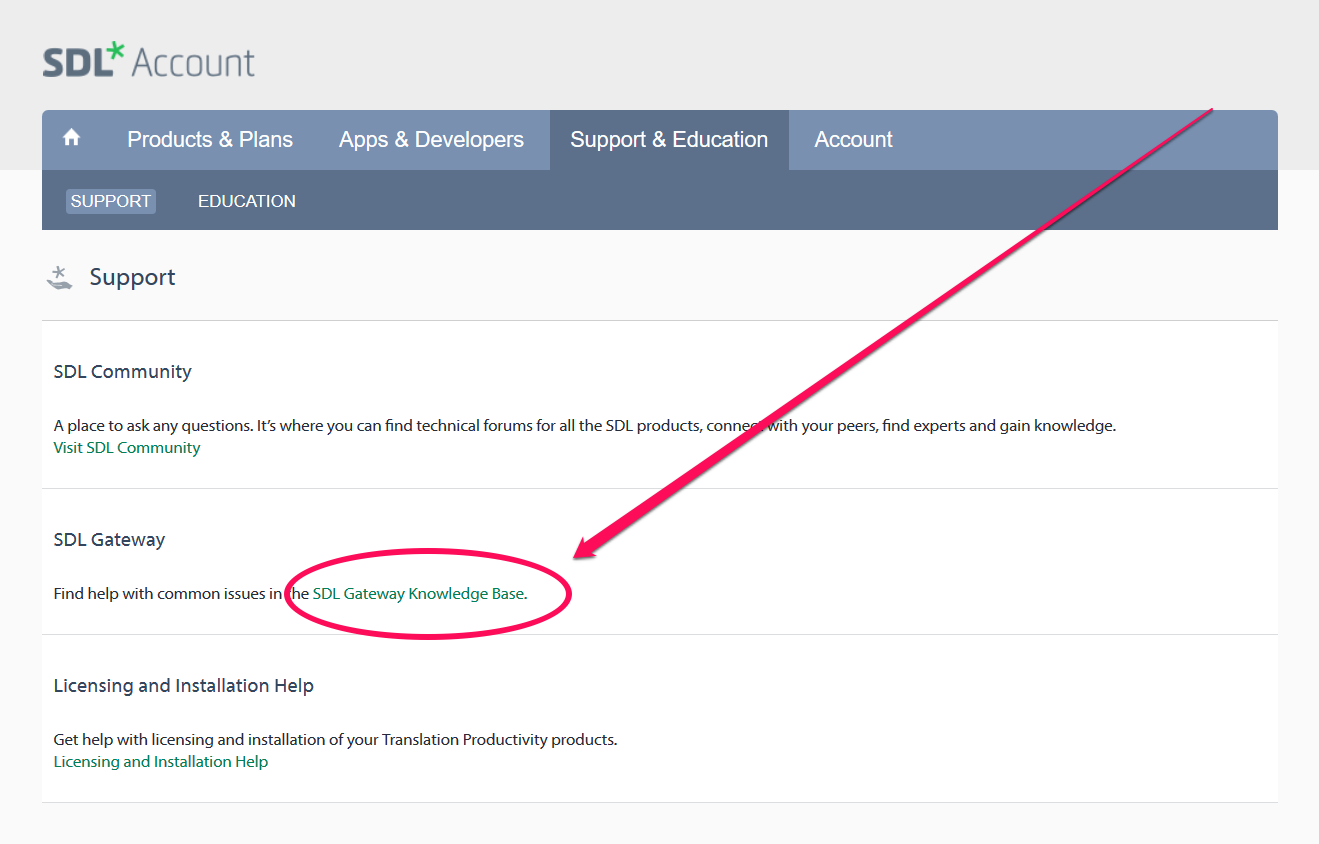Click the Licensing and Installation Help heading
The height and width of the screenshot is (844, 1319).
184,686
